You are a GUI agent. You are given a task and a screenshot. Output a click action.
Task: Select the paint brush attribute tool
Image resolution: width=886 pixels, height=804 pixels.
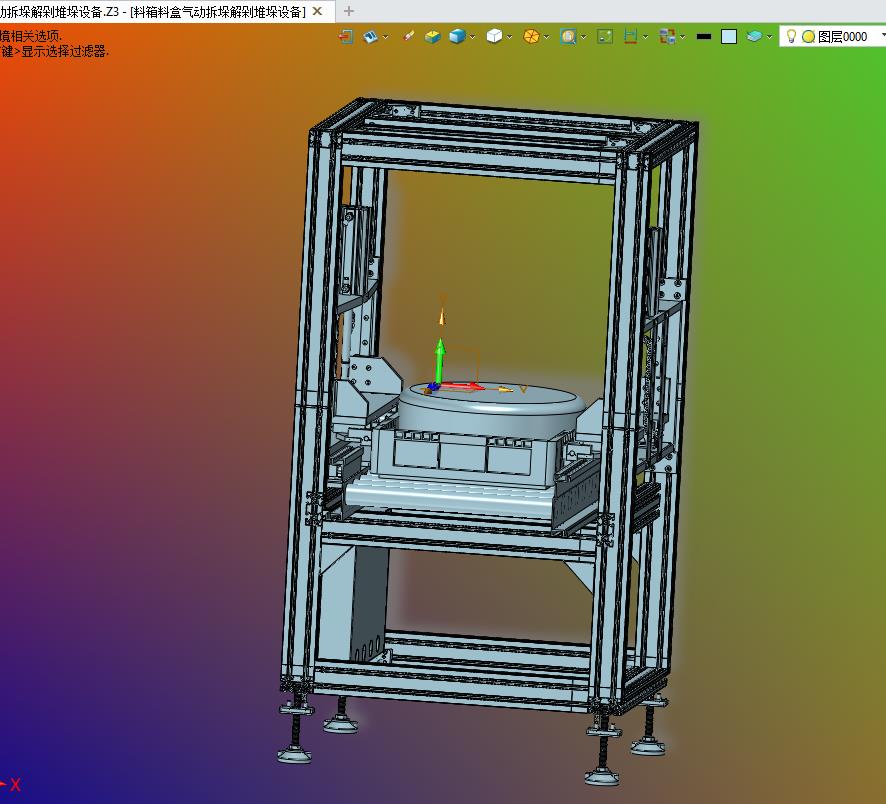[408, 37]
